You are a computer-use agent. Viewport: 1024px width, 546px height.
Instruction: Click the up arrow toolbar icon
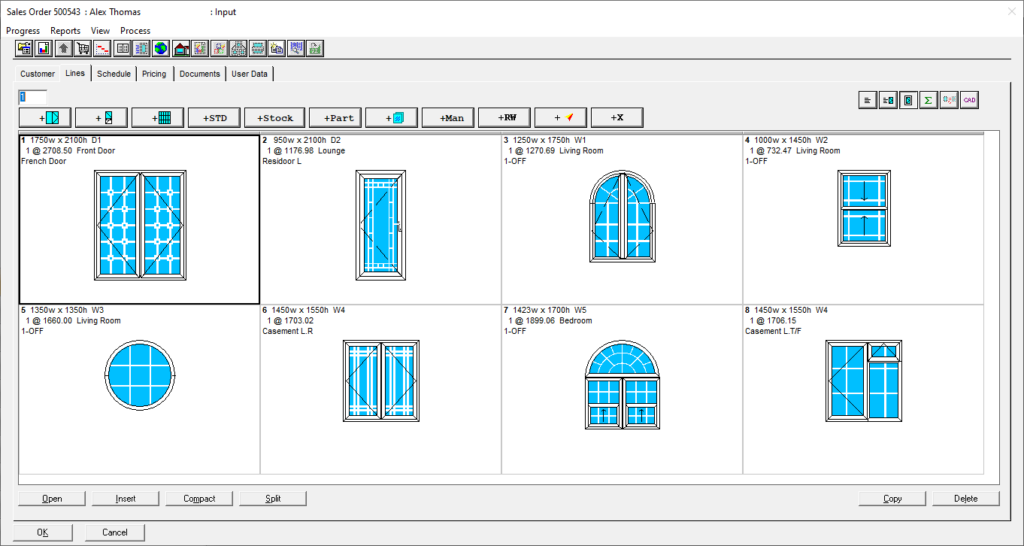tap(63, 48)
